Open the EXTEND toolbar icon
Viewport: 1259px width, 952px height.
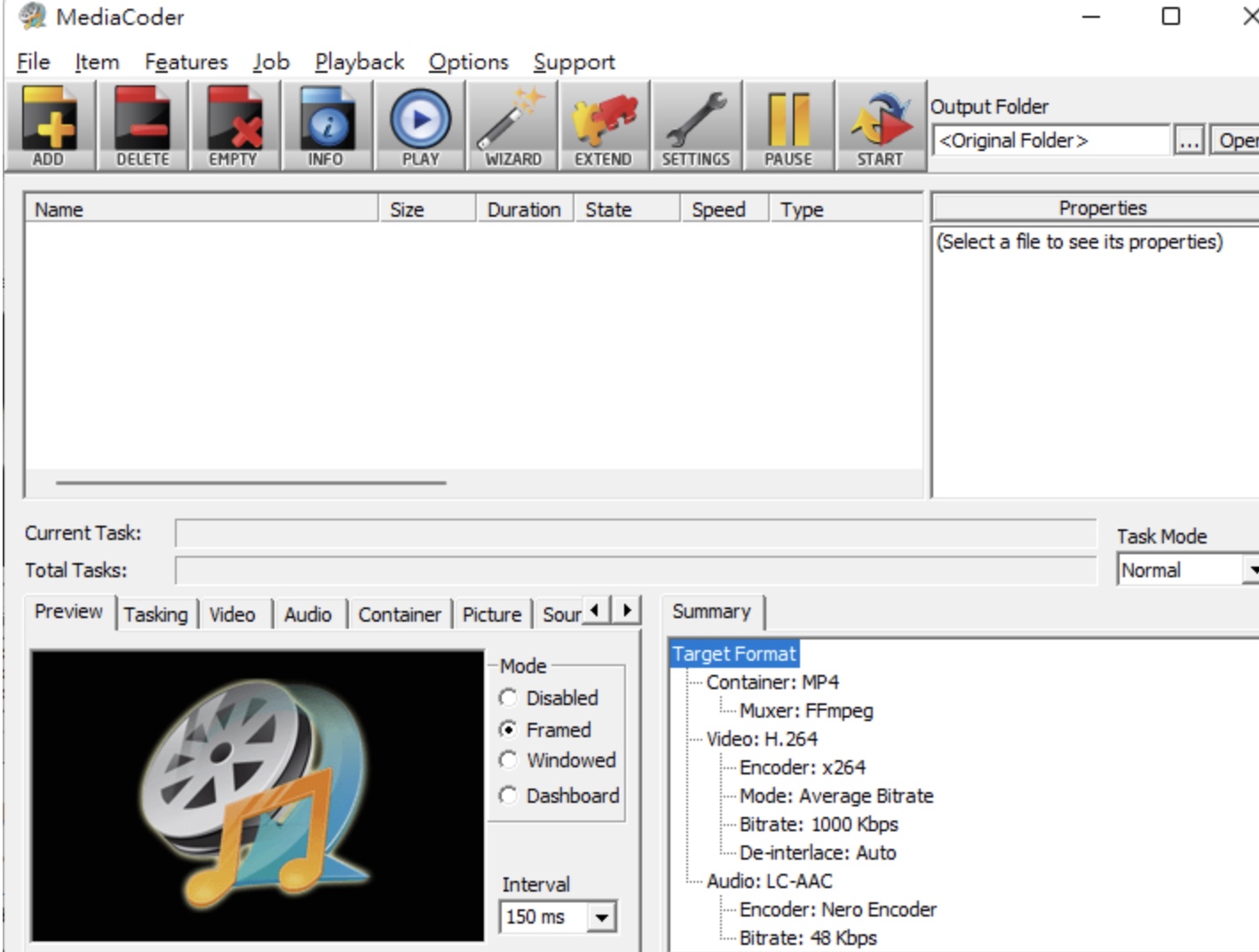click(604, 125)
